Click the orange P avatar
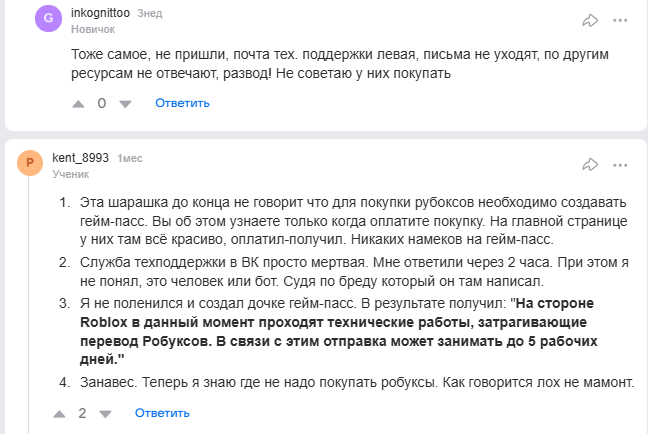Viewport: 648px width, 434px height. (30, 164)
